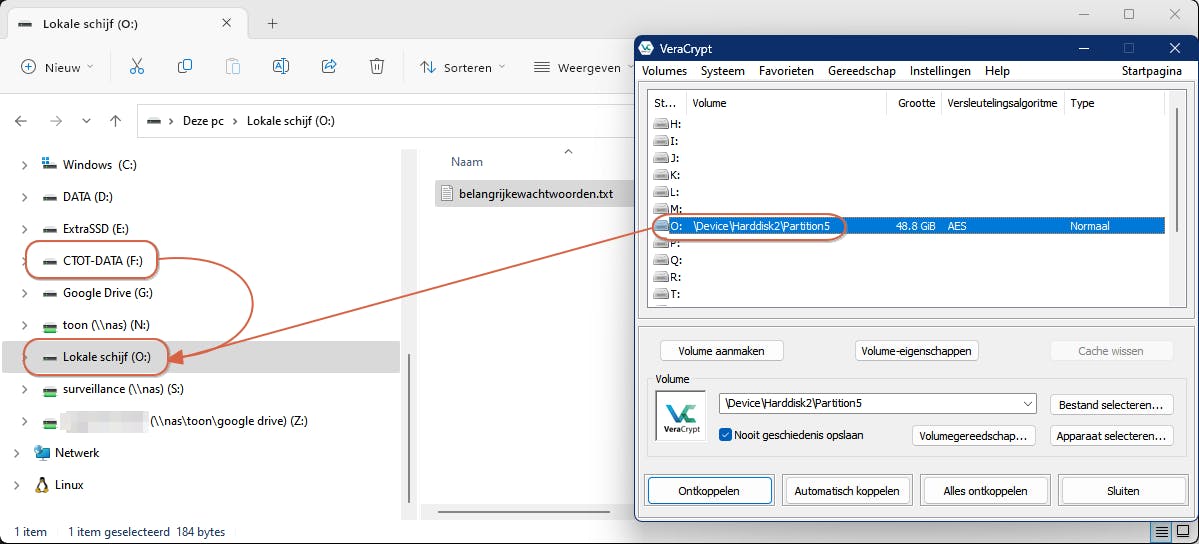Viewport: 1199px width, 544px height.
Task: Select drive letter L: in VeraCrypt list
Action: click(666, 192)
